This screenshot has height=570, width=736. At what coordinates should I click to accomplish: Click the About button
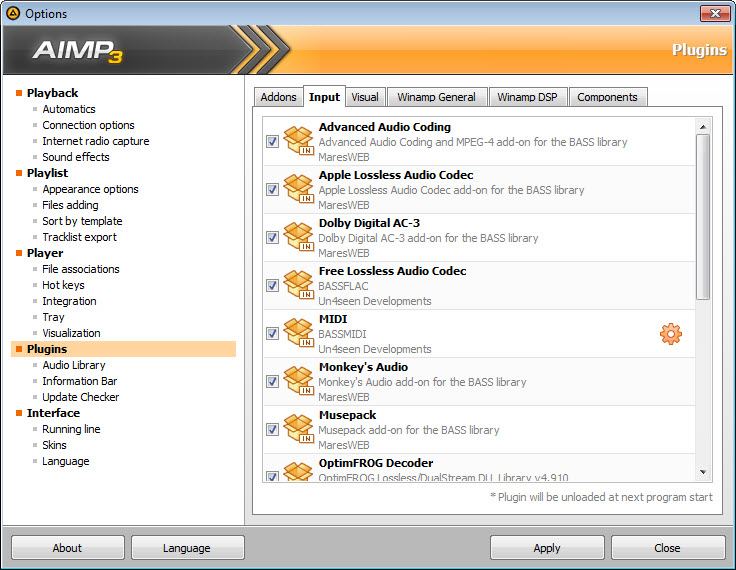pyautogui.click(x=68, y=547)
